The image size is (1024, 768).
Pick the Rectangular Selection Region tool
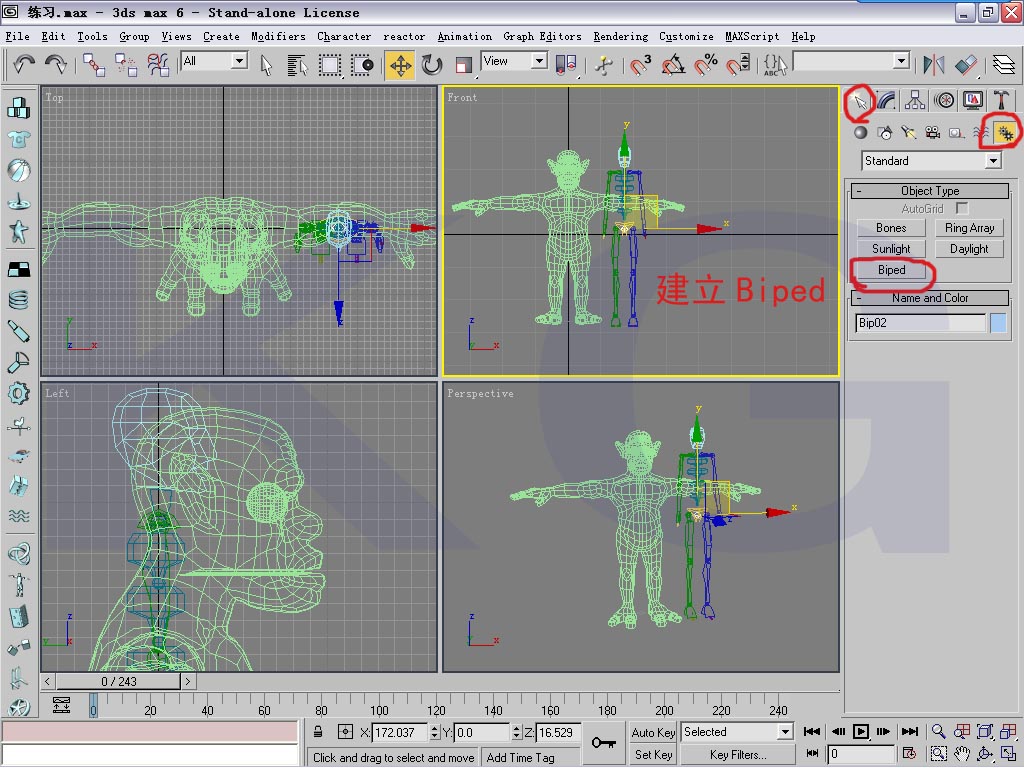click(329, 65)
